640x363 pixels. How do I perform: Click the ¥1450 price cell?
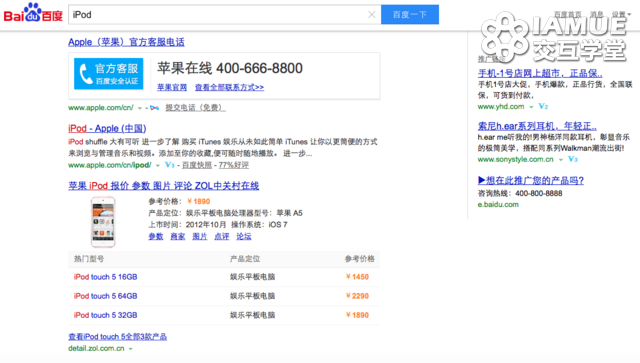357,277
